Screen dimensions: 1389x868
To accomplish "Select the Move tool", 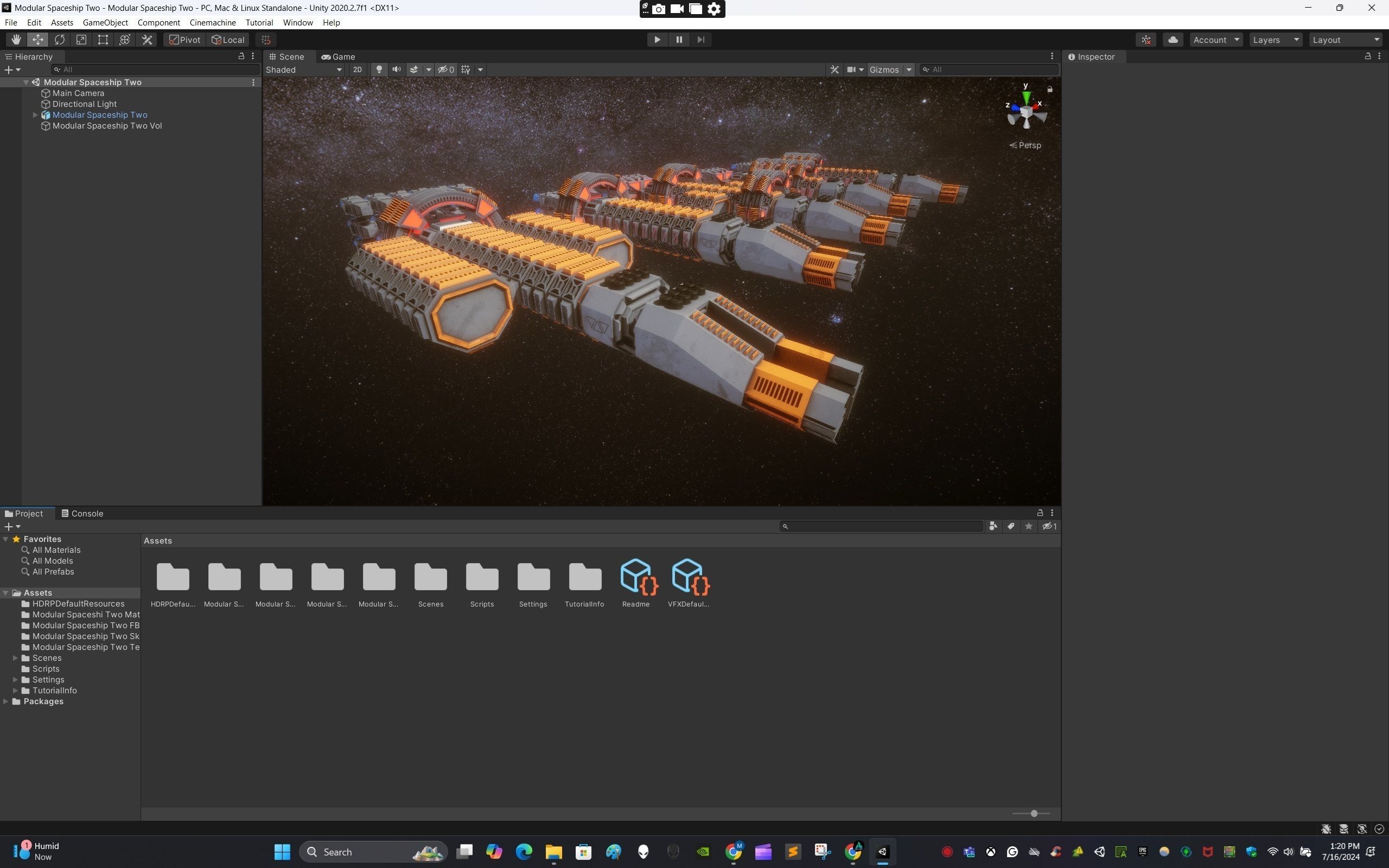I will coord(38,40).
